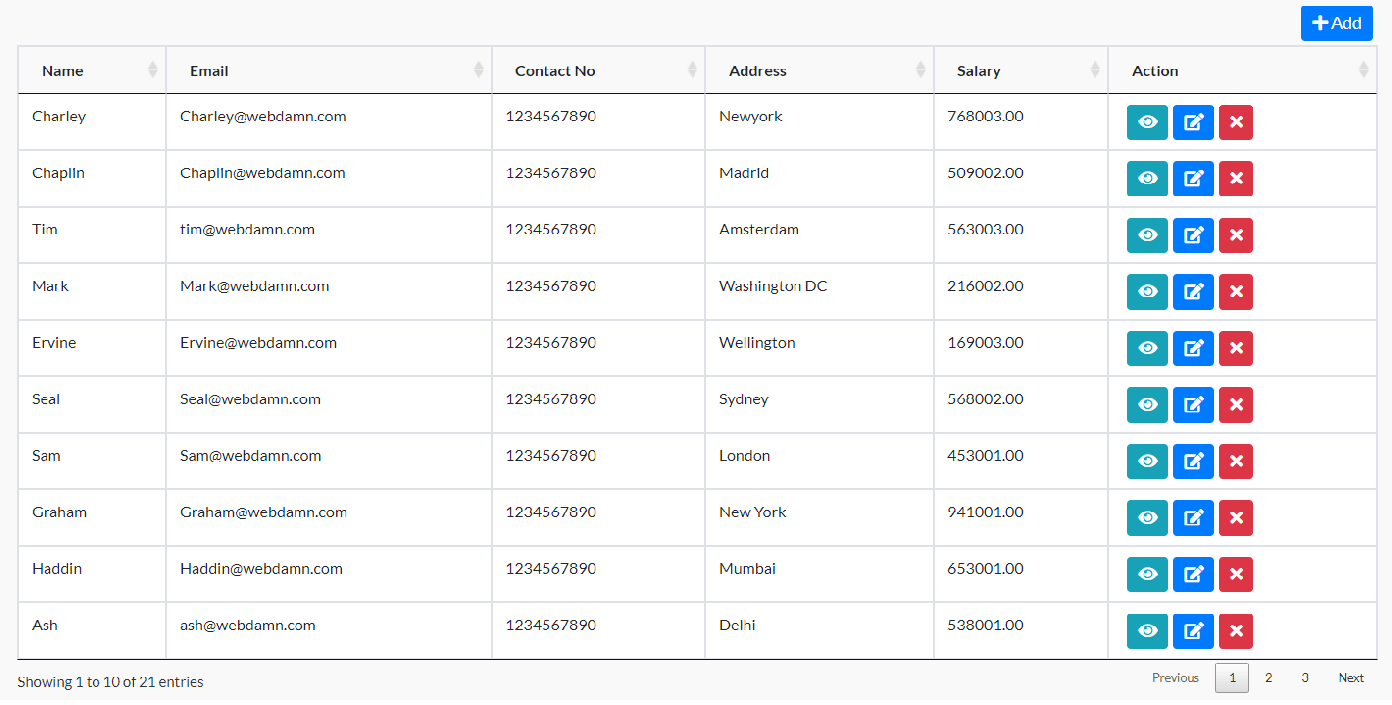View Ervine's employee details
Viewport: 1392px width, 705px height.
tap(1146, 348)
